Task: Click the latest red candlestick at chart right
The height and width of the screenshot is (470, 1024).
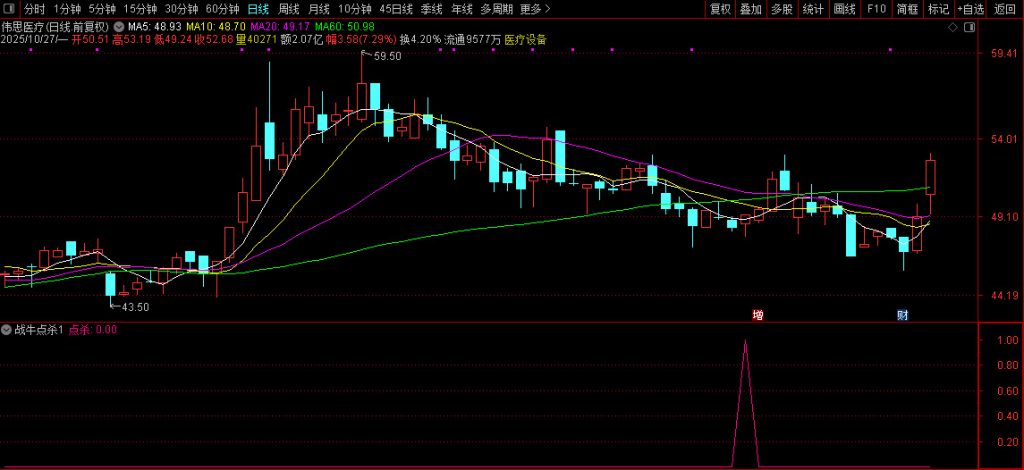Action: [931, 176]
